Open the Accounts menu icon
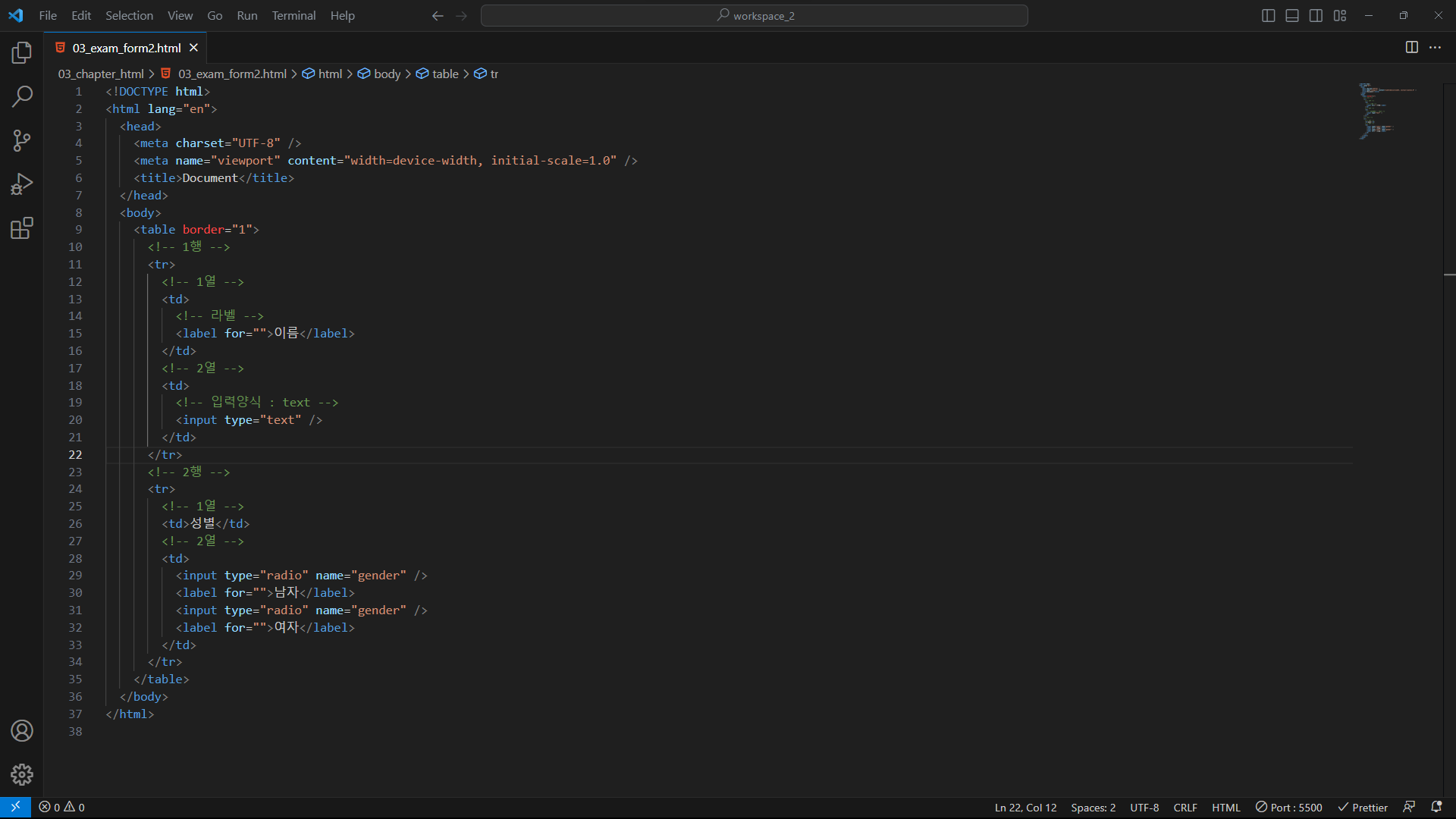Screen dimensions: 1456x819 pos(22,731)
